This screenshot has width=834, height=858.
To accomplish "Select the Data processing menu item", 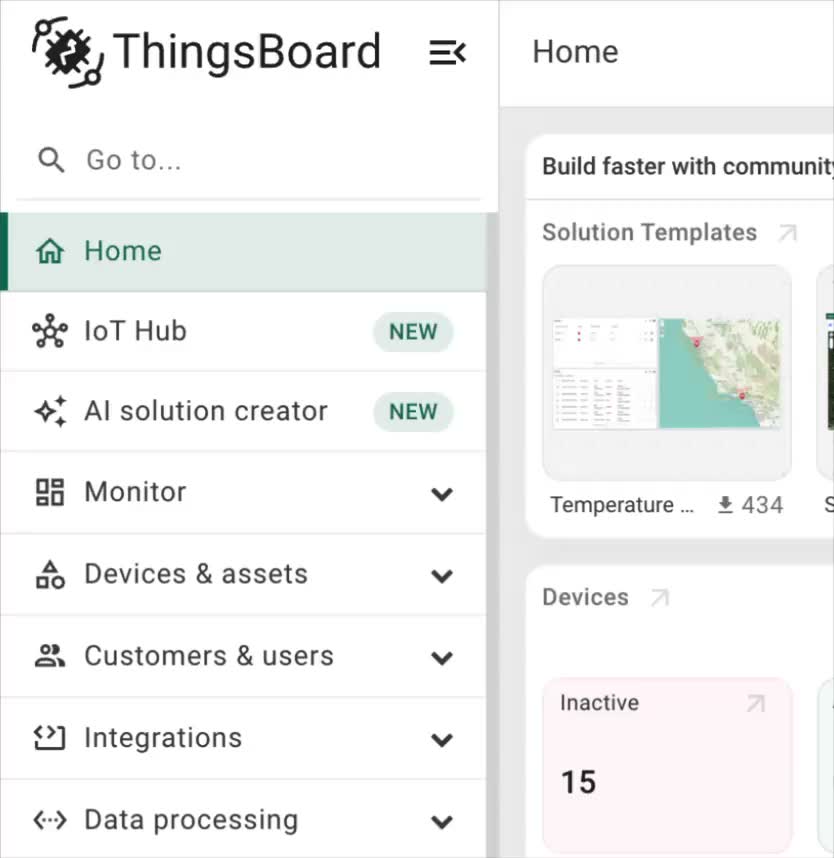I will click(244, 820).
